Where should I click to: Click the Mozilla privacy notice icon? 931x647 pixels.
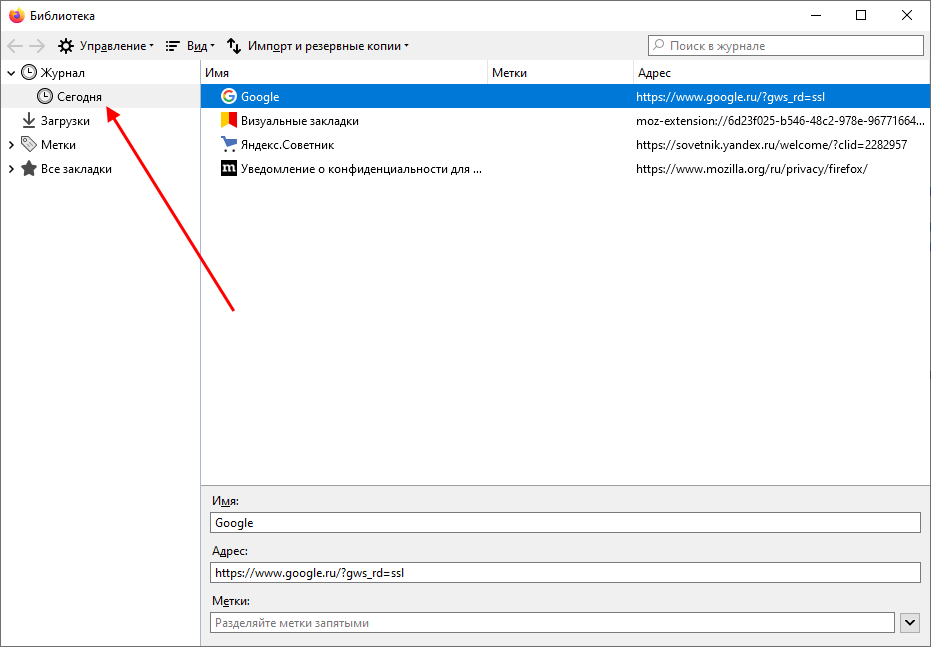[x=228, y=169]
